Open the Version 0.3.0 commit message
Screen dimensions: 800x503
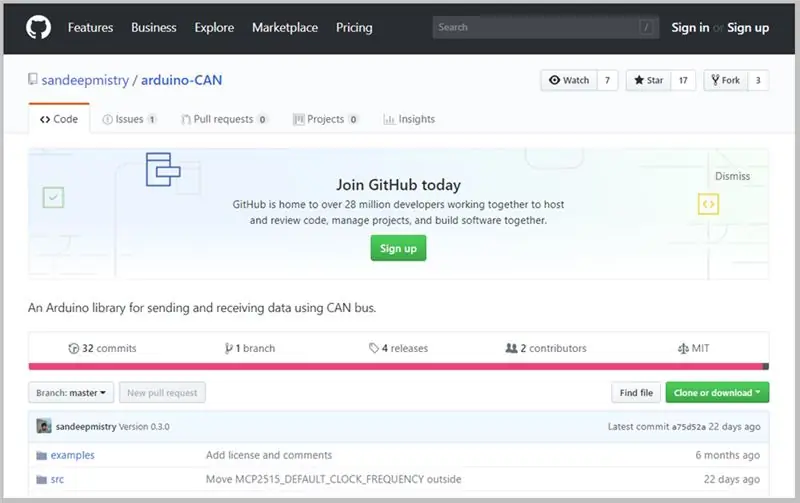coord(144,426)
